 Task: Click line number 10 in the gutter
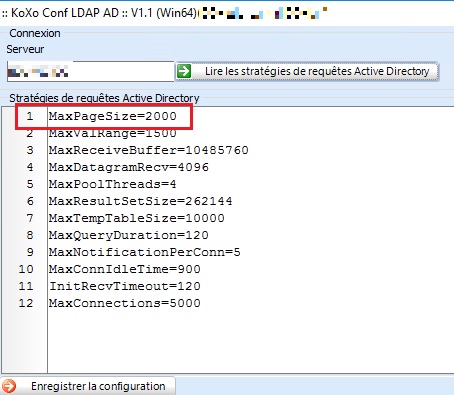26,269
